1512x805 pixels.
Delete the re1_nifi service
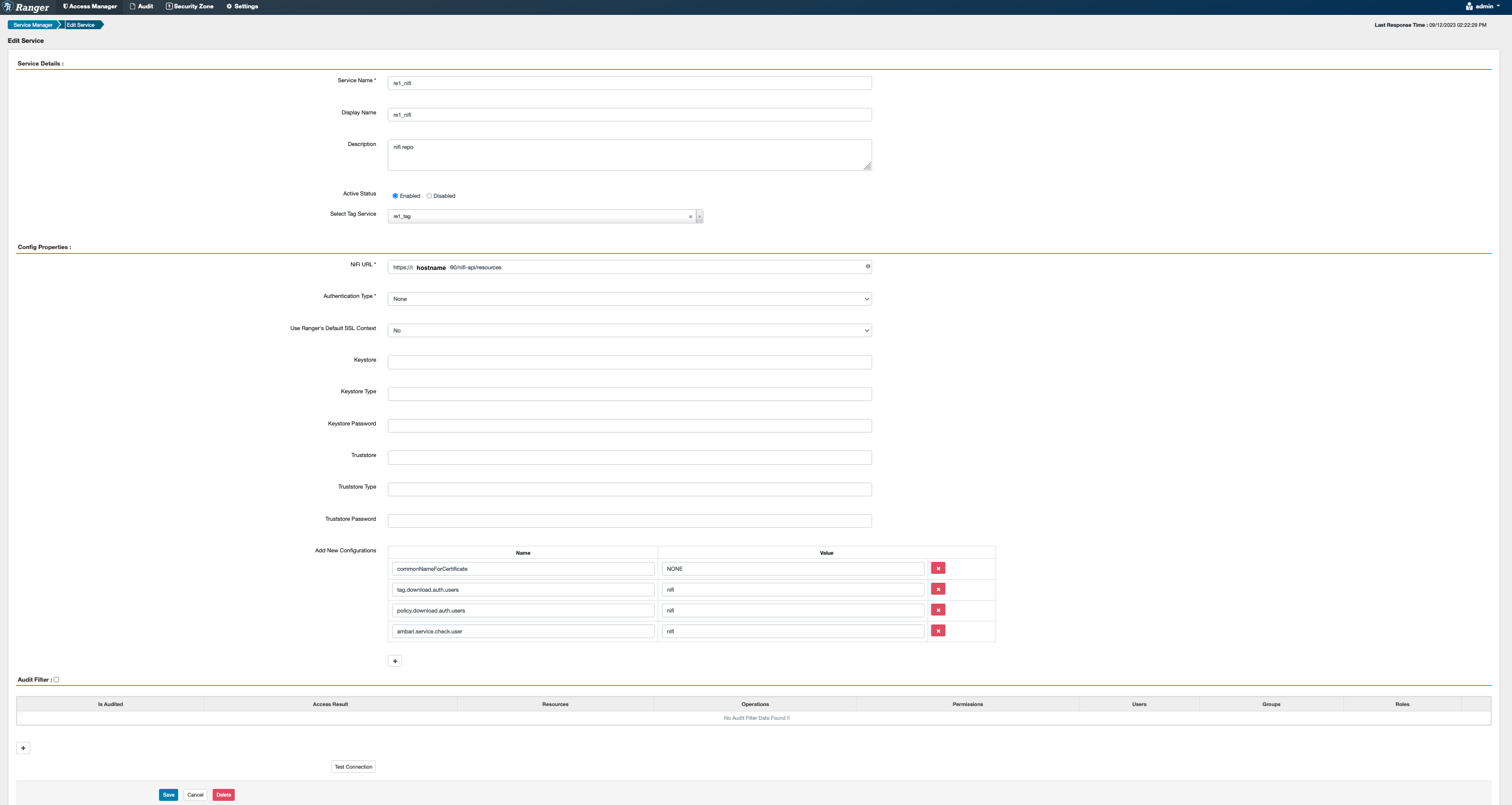tap(223, 795)
